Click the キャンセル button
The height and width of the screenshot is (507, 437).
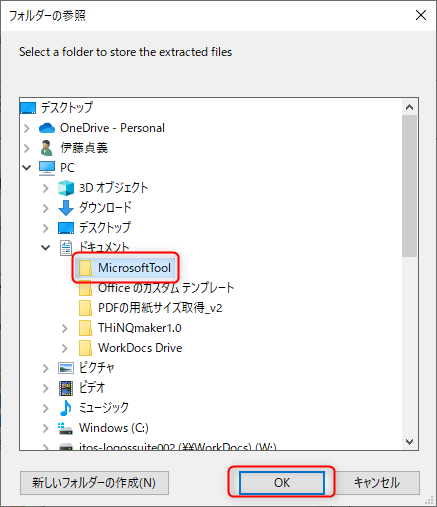click(x=376, y=483)
